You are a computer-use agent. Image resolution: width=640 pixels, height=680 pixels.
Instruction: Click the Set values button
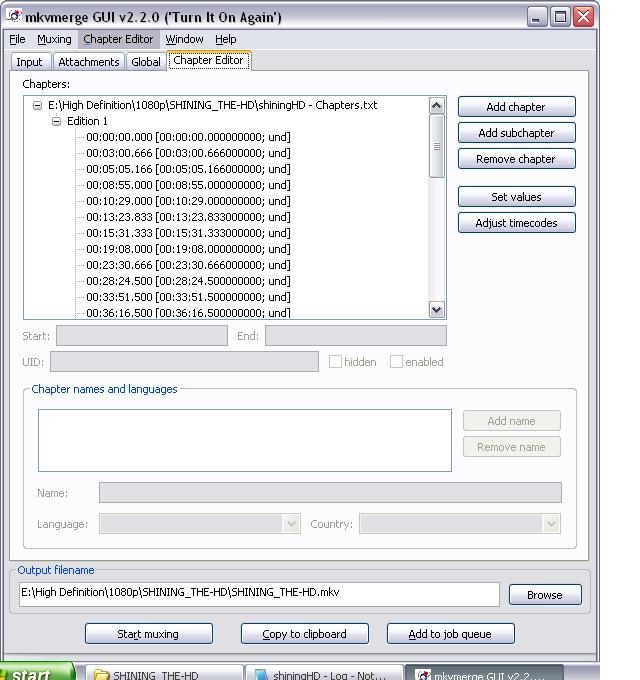pos(516,197)
